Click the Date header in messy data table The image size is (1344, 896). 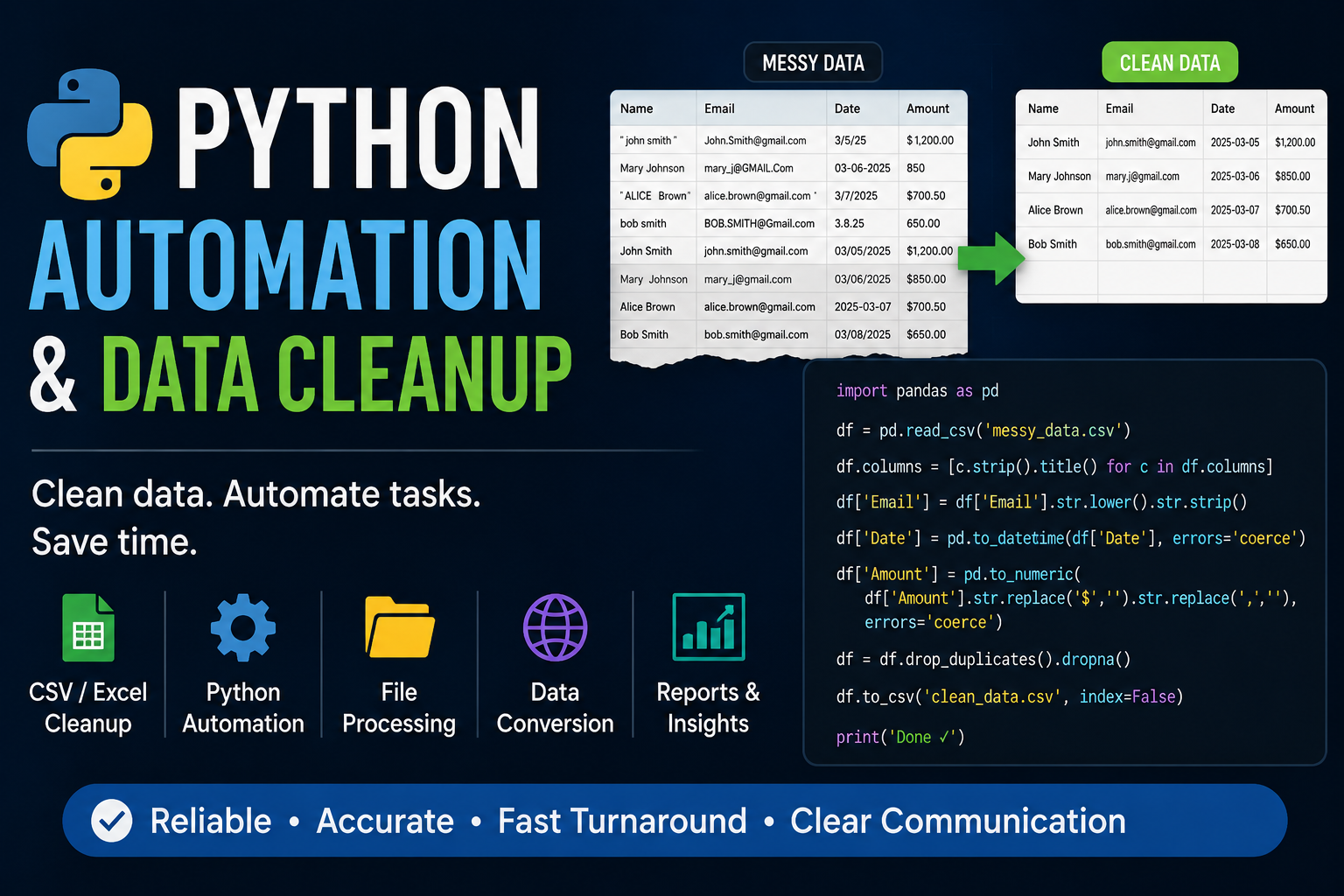pos(847,108)
